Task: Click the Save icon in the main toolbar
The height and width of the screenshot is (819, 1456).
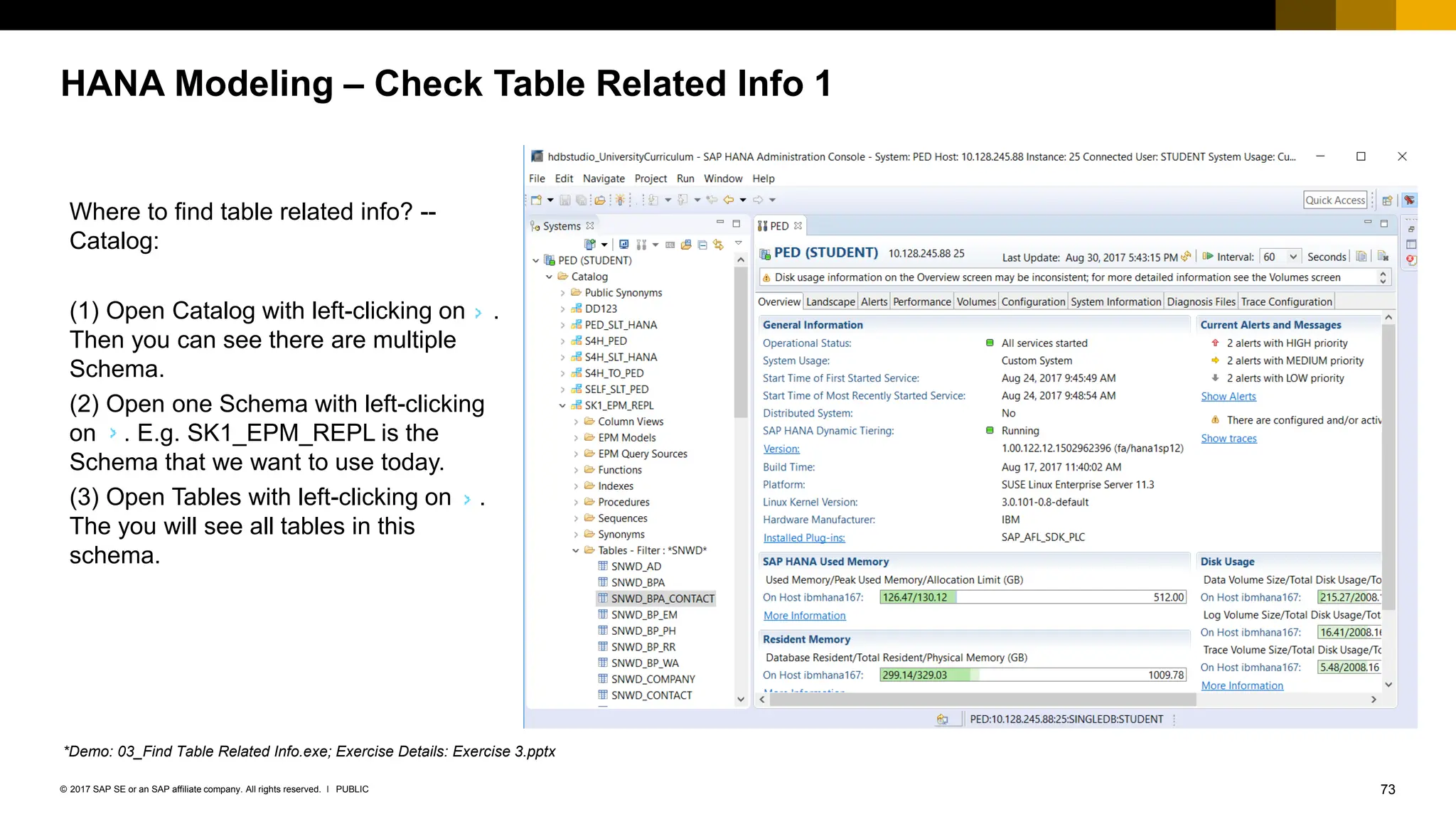Action: (565, 200)
